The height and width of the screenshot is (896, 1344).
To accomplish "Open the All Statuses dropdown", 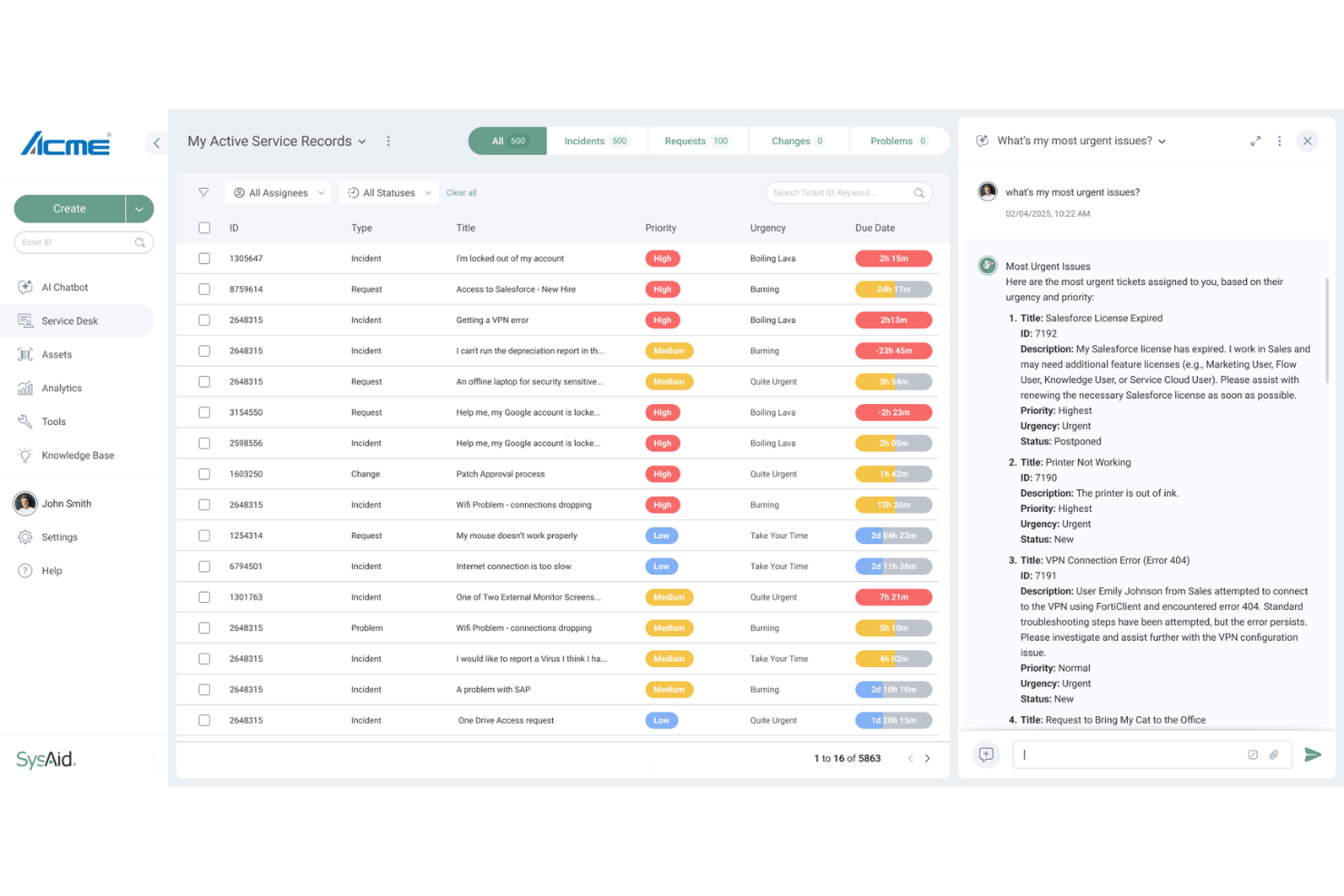I will [388, 192].
